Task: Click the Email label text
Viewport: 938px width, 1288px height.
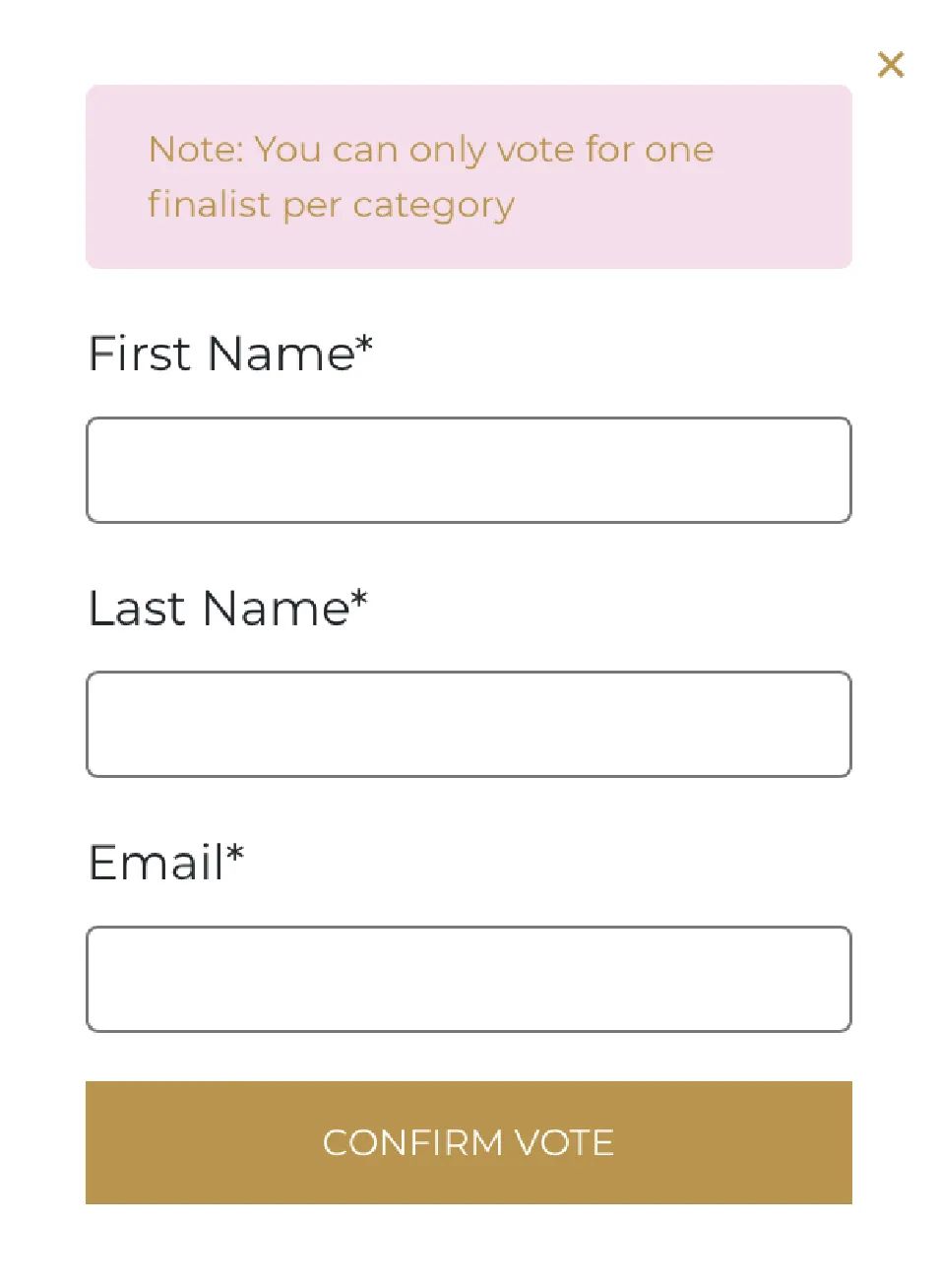Action: [x=165, y=863]
